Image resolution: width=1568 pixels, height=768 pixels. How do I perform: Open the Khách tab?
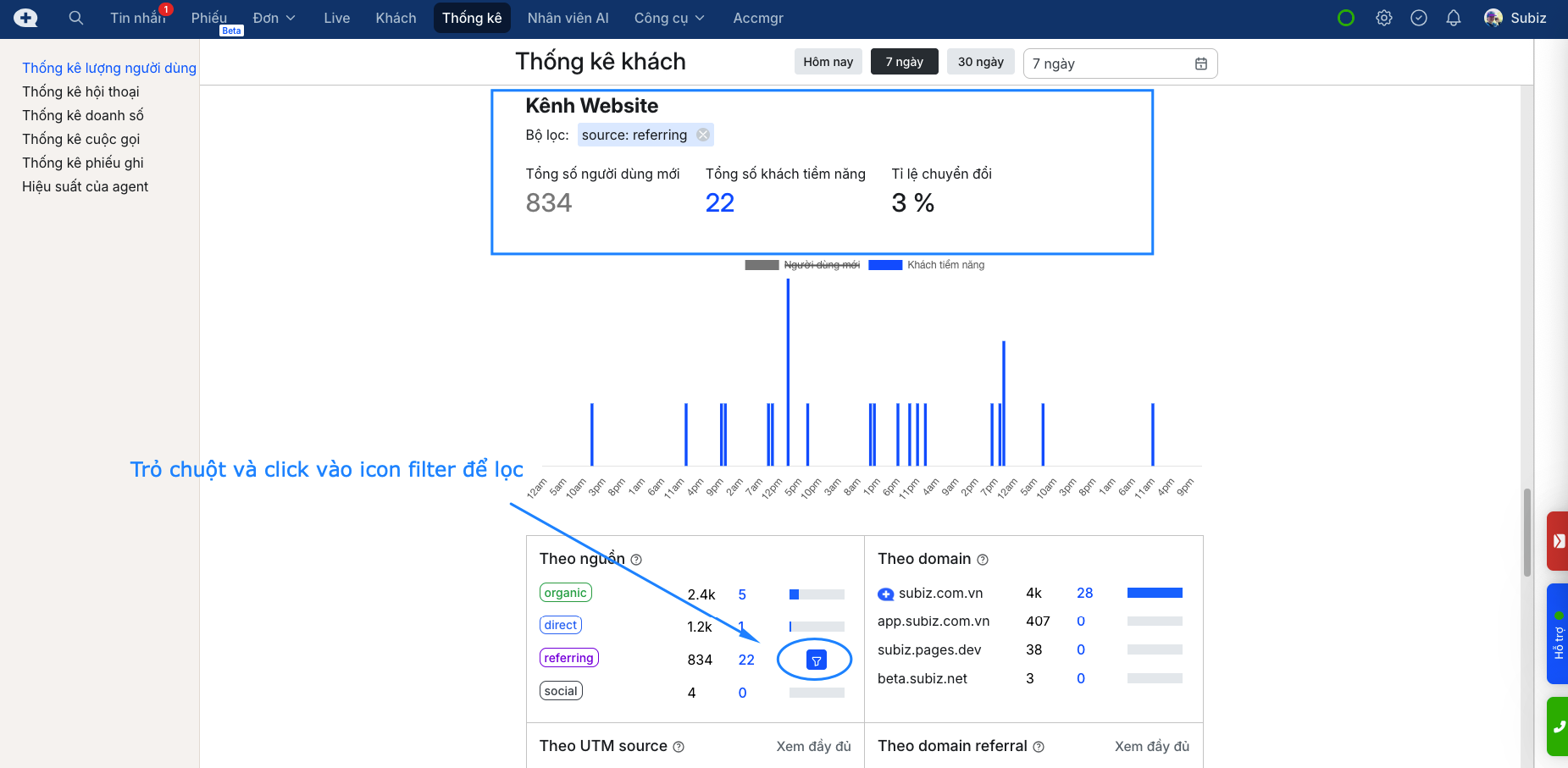tap(396, 18)
